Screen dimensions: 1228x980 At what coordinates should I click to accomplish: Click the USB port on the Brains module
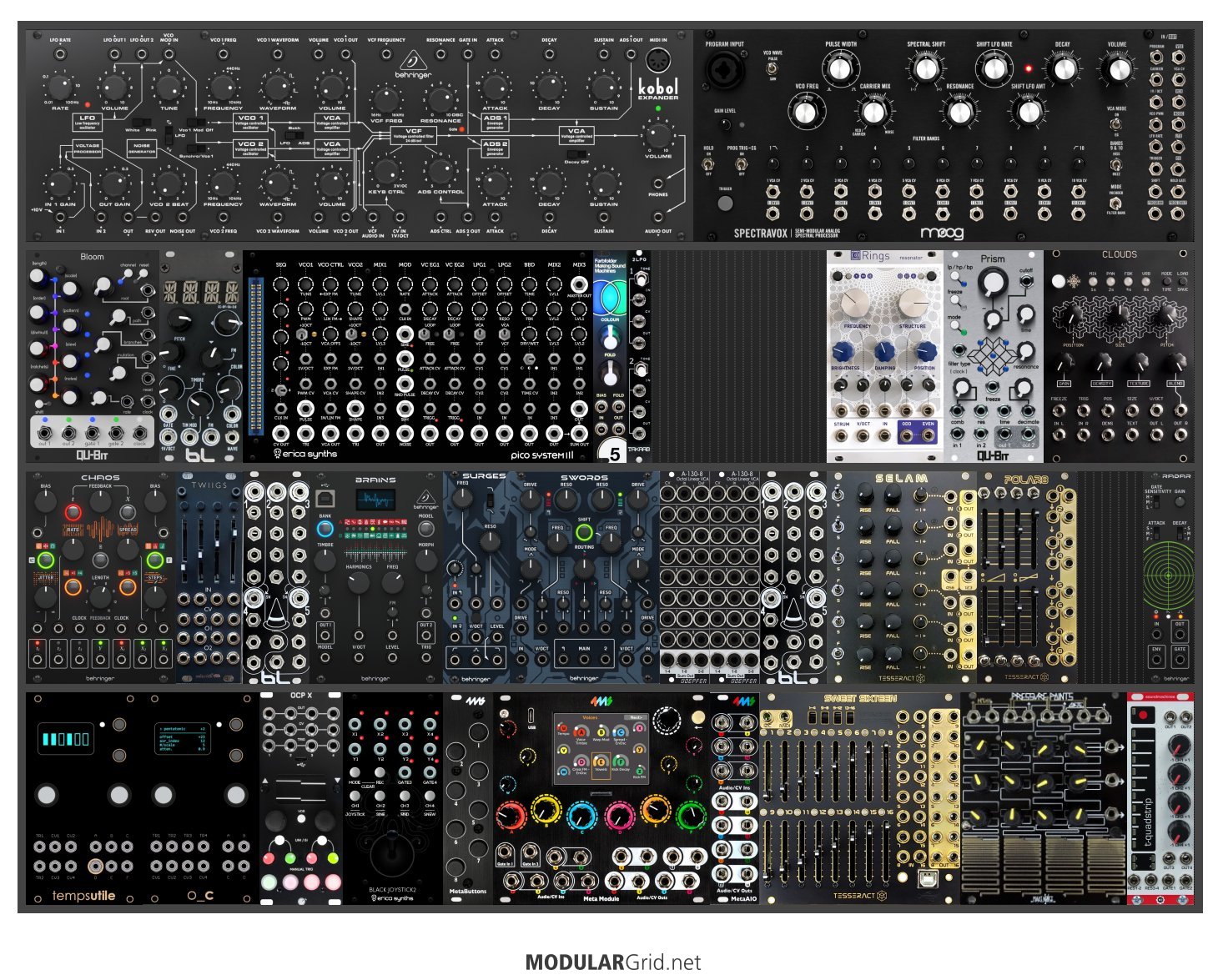pos(325,498)
